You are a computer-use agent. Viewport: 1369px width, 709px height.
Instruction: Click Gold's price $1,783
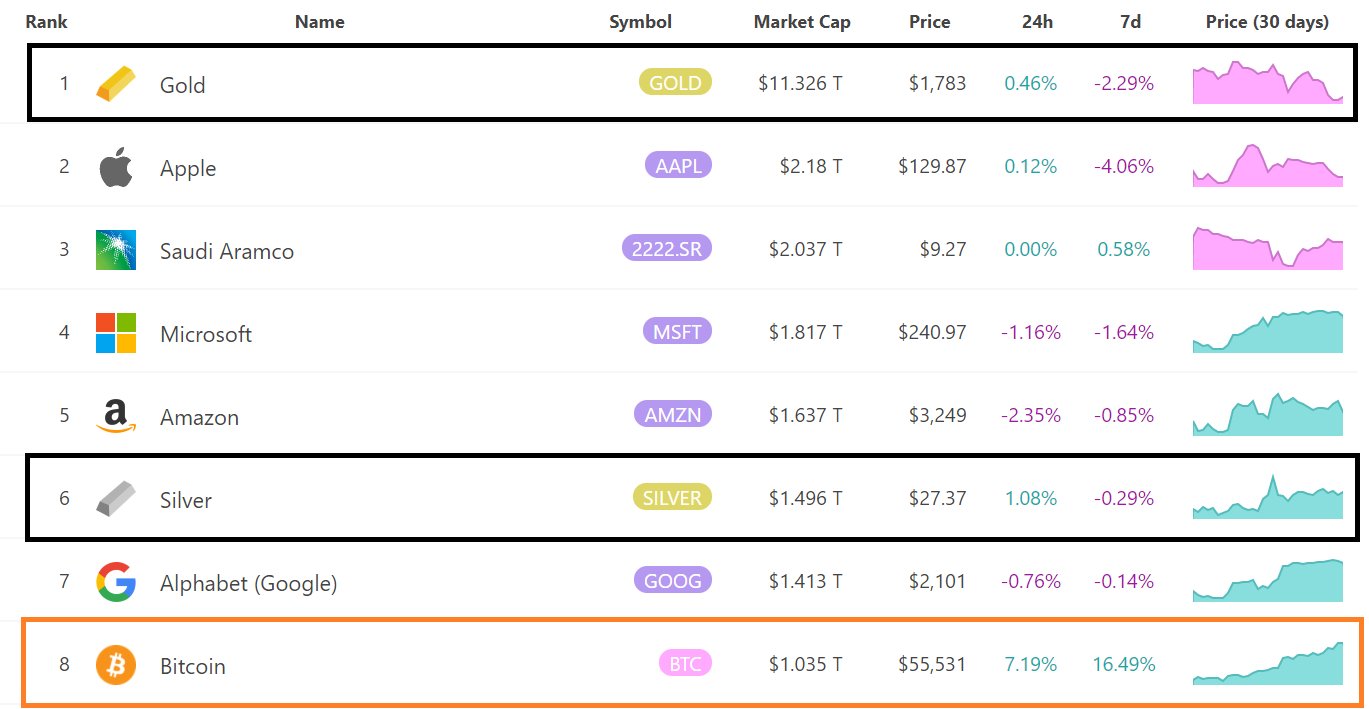click(x=937, y=83)
